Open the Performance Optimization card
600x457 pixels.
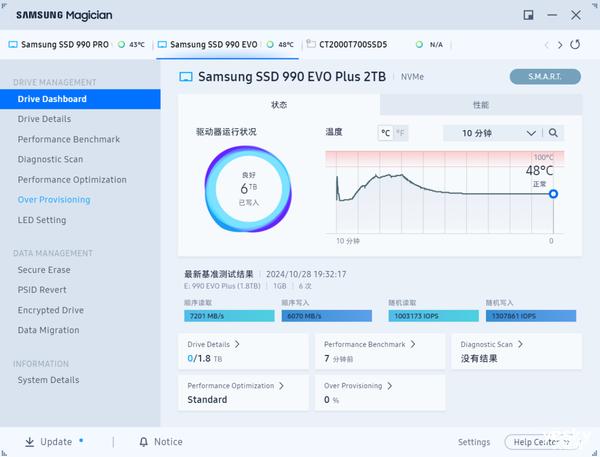[x=243, y=393]
